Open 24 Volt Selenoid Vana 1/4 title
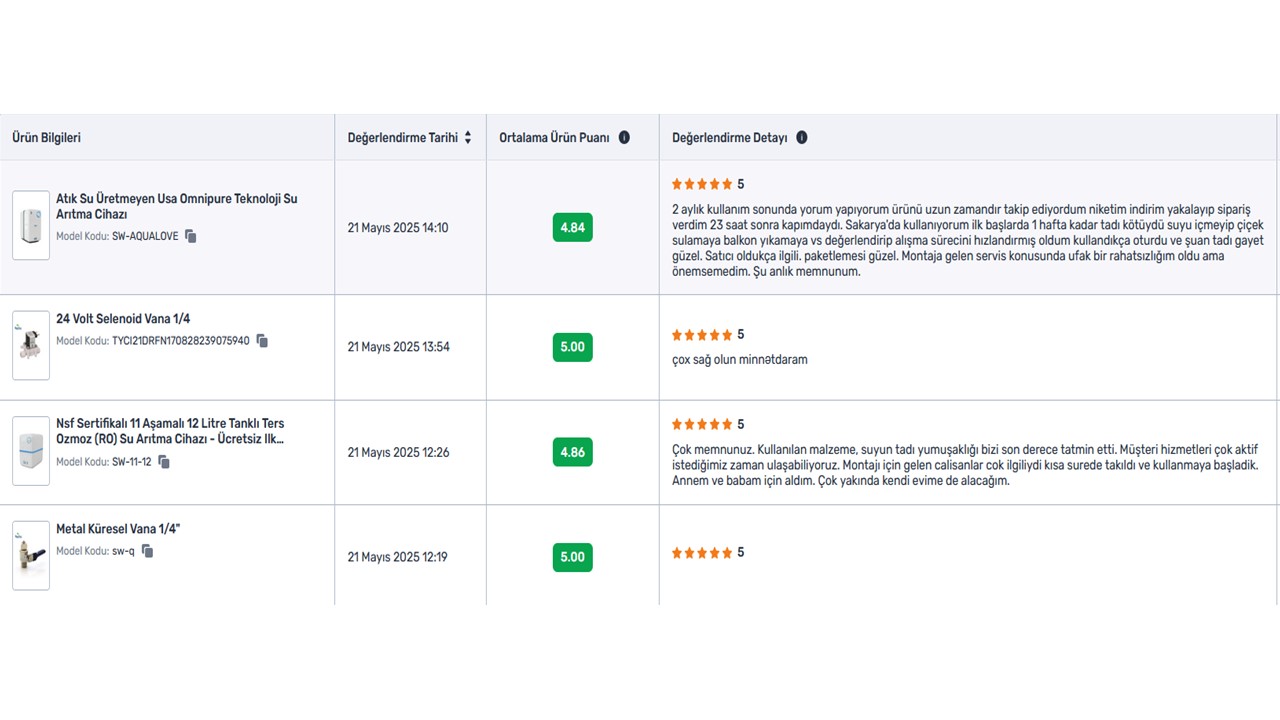 click(123, 319)
